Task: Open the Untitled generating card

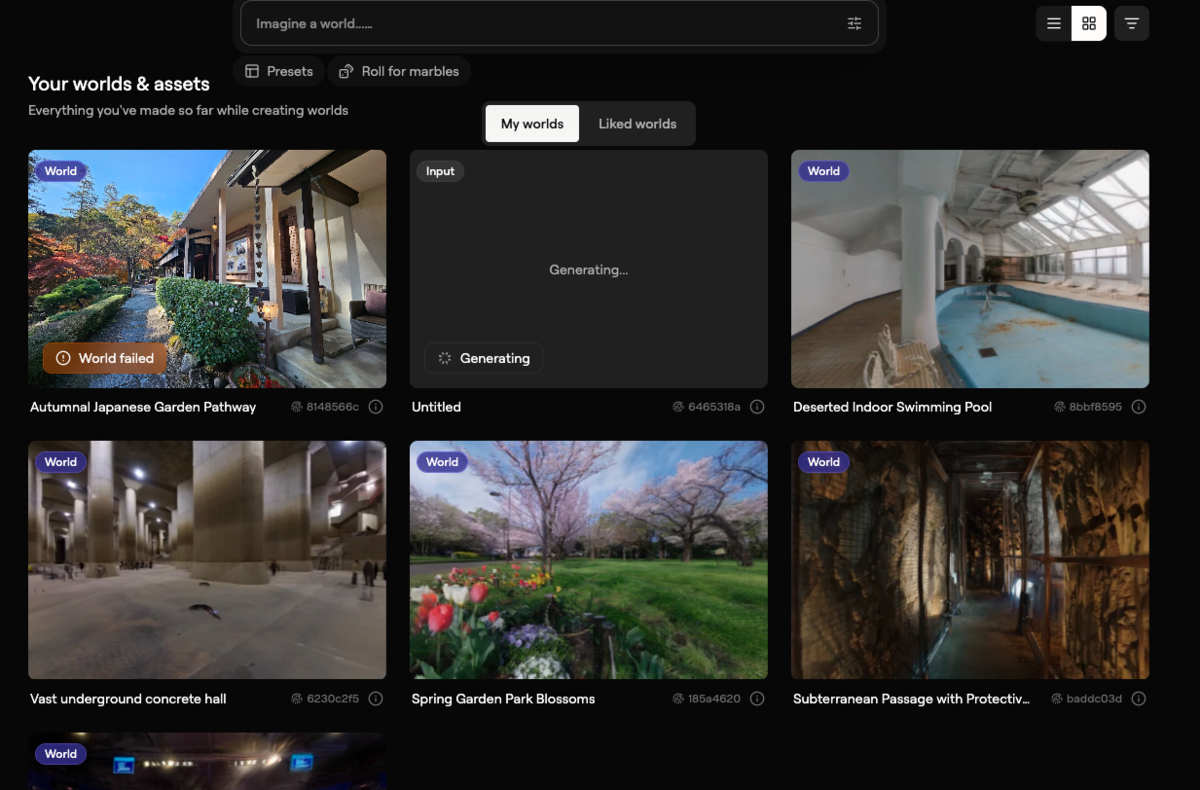Action: click(589, 269)
